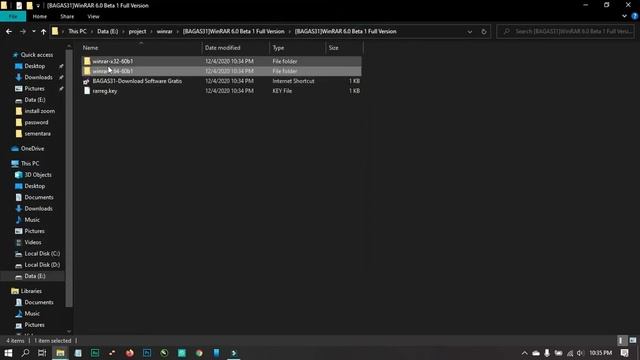This screenshot has width=640, height=360.
Task: Open pinned Downloads under Quick access
Action: point(38,77)
